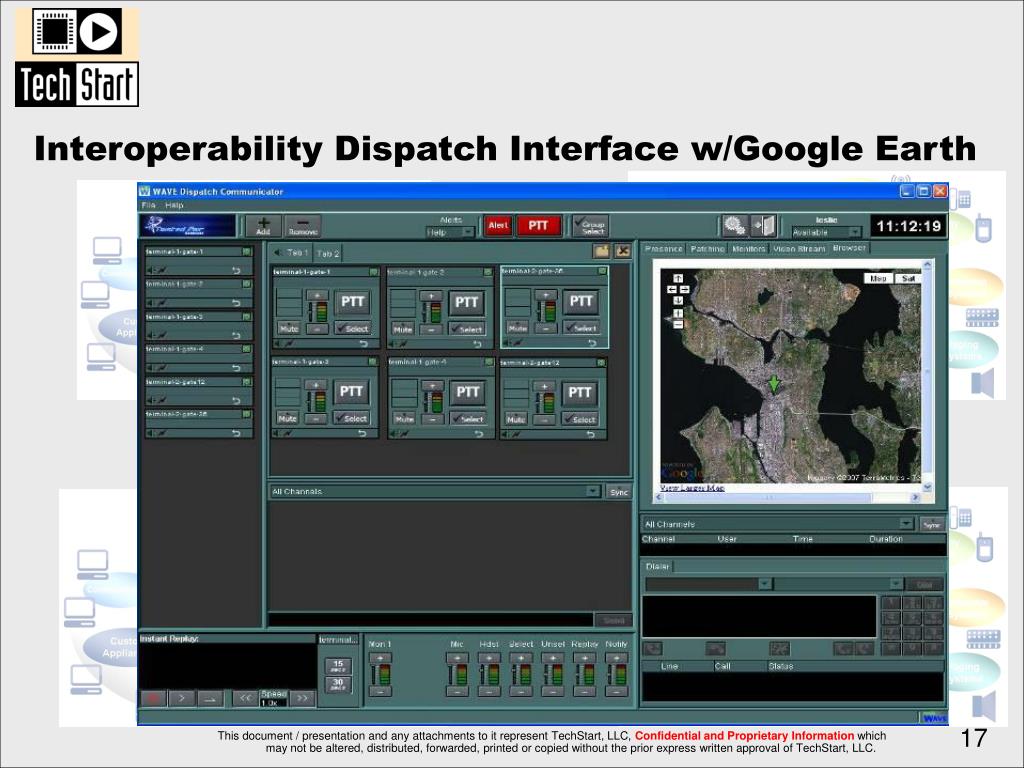The height and width of the screenshot is (768, 1024).
Task: Open the File menu
Action: pyautogui.click(x=148, y=205)
